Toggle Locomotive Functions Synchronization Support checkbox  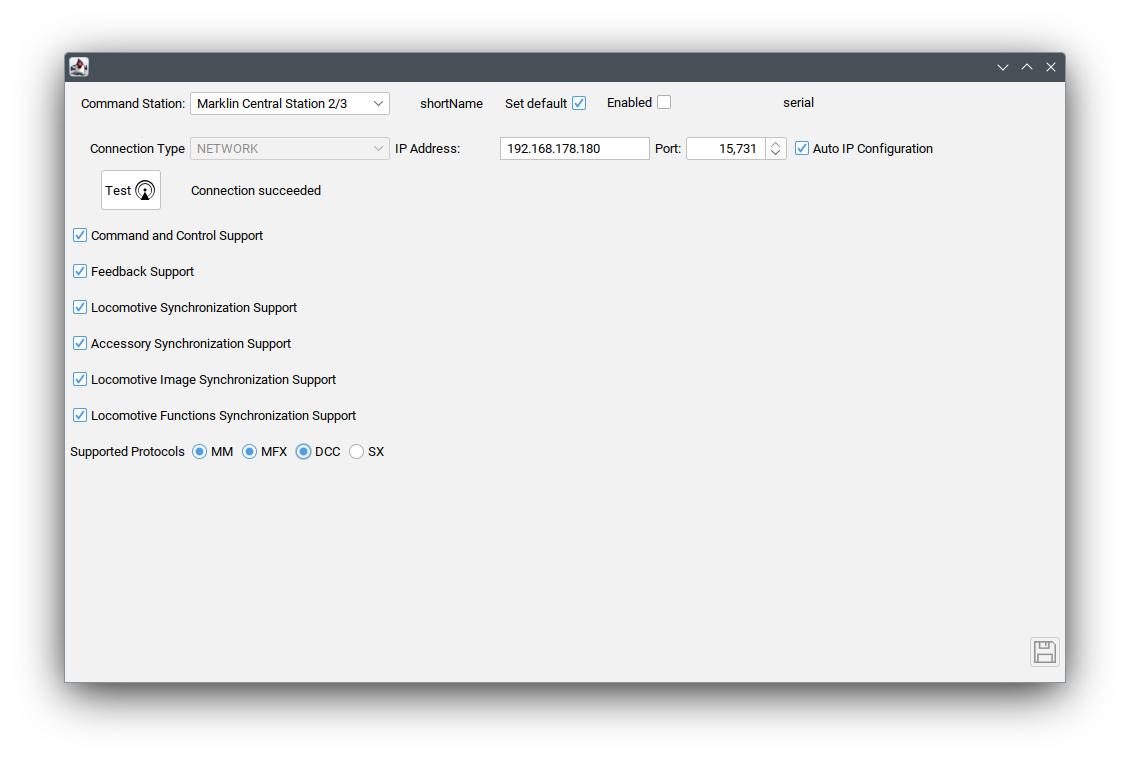tap(80, 415)
